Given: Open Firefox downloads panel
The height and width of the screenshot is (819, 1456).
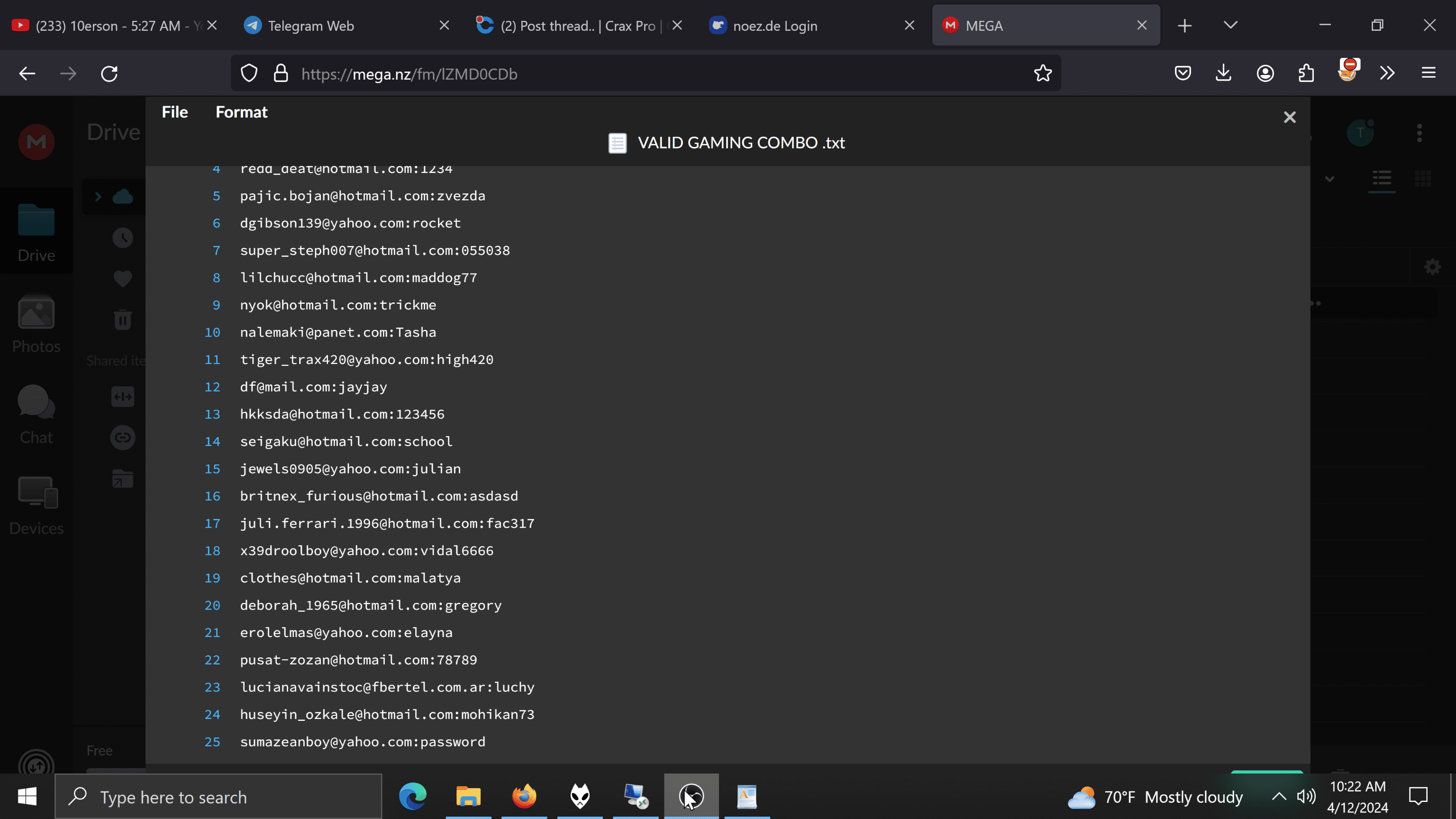Looking at the screenshot, I should [x=1224, y=73].
